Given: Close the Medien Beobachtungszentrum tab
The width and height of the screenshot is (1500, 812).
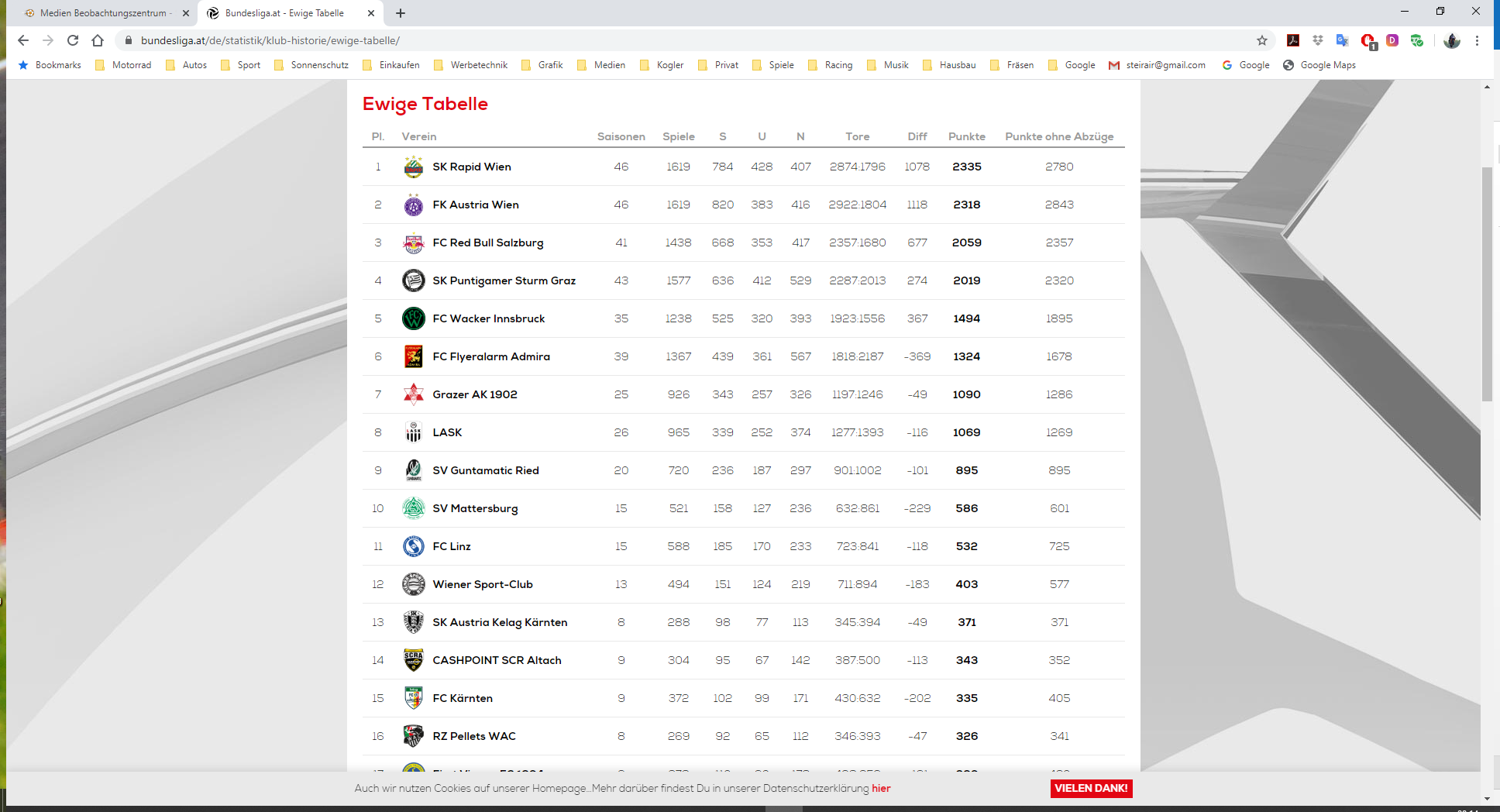Looking at the screenshot, I should click(186, 13).
